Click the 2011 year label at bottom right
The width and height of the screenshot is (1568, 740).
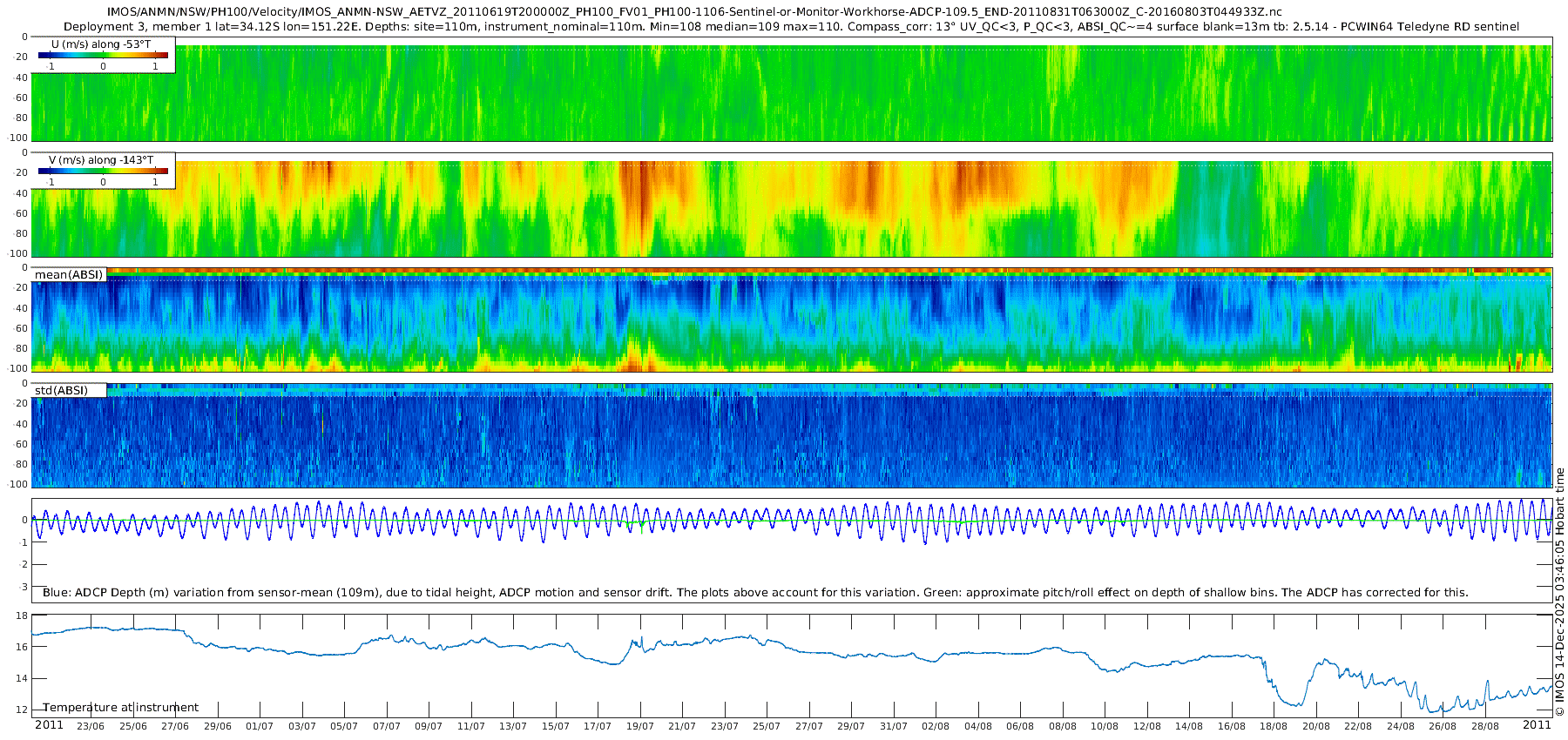coord(1537,725)
